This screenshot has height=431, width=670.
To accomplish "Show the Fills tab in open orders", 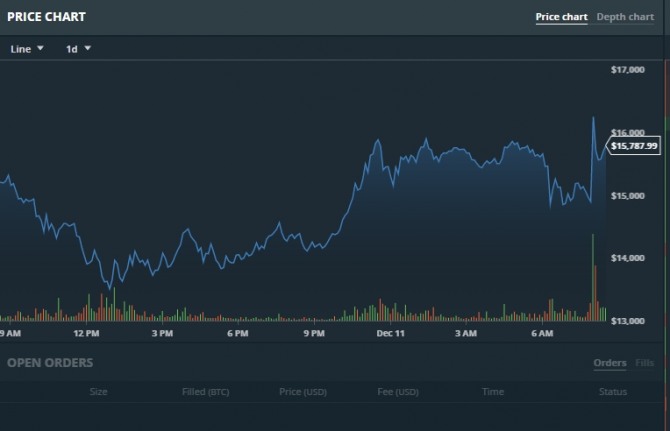I will [645, 363].
